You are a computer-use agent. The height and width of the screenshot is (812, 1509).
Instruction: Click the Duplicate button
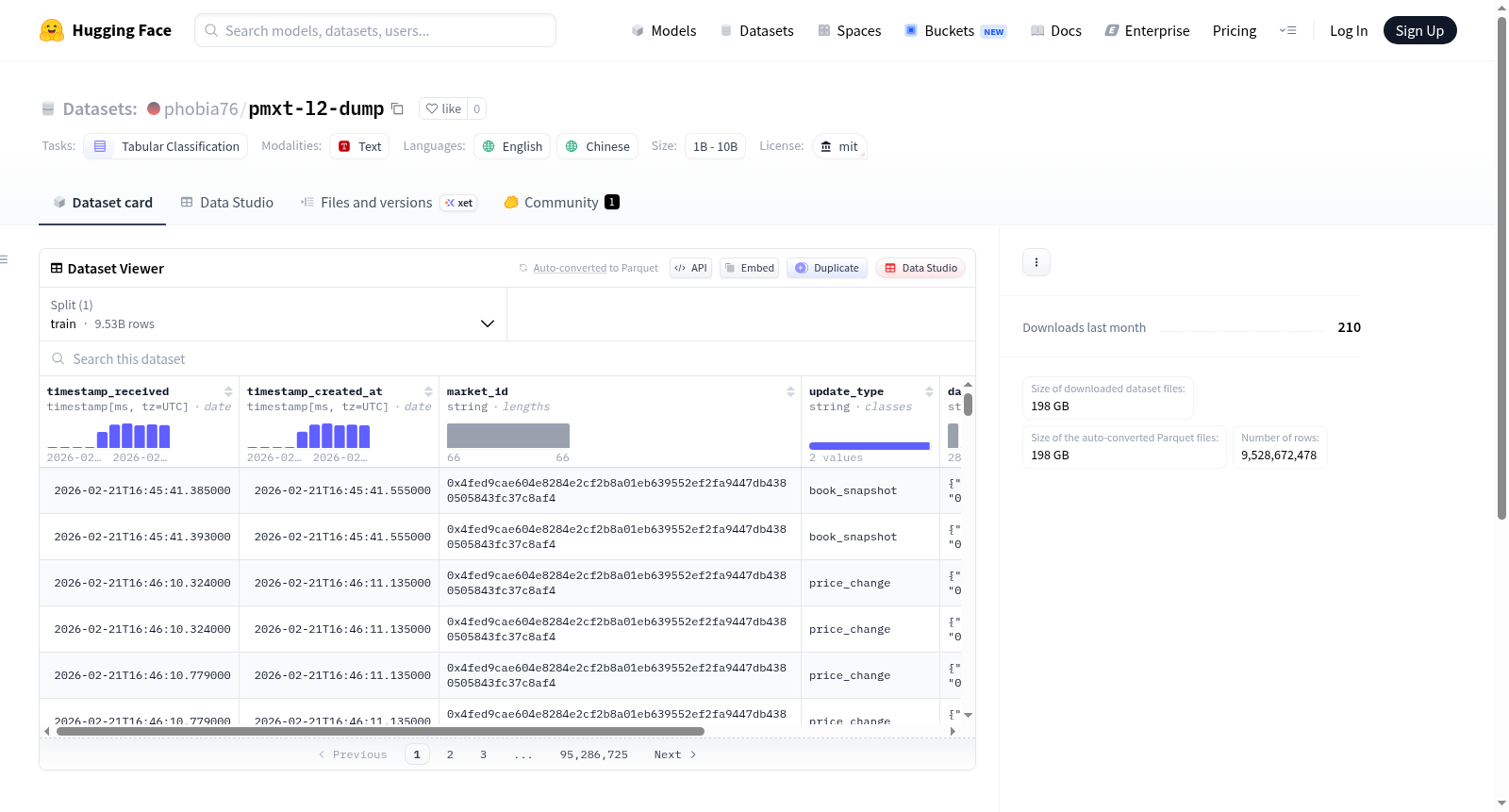(x=826, y=269)
